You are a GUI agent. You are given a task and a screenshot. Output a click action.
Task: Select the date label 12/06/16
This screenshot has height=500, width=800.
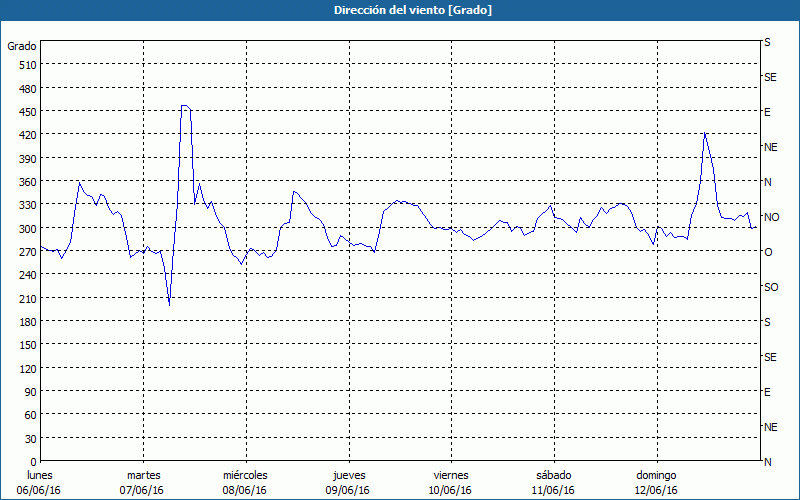[656, 490]
